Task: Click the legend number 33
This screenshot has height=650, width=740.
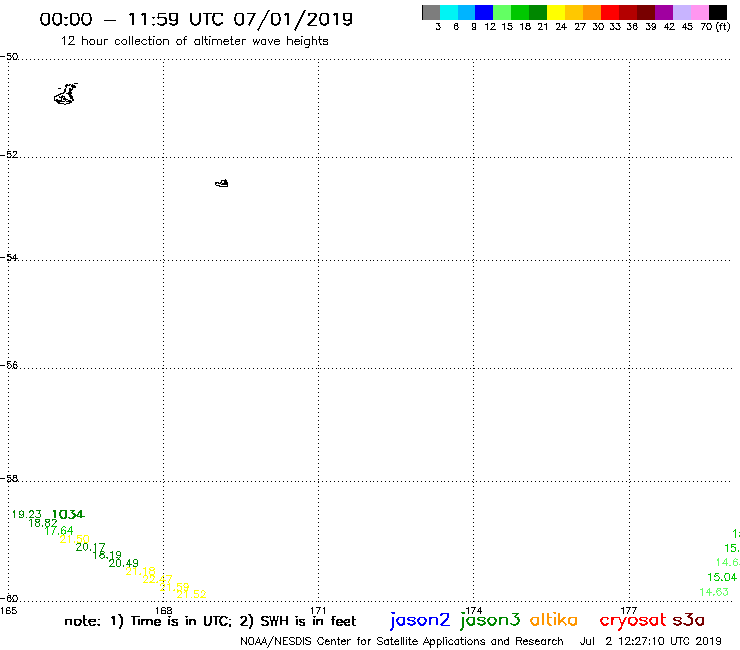Action: tap(614, 26)
